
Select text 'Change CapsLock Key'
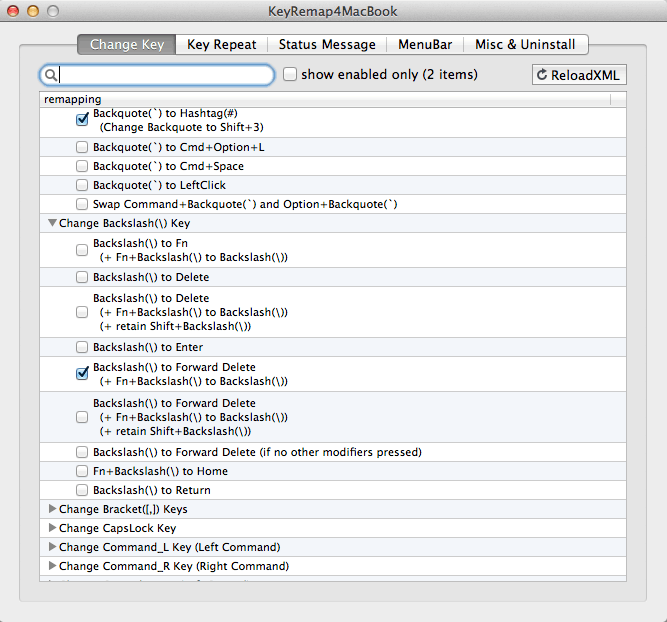tap(117, 528)
